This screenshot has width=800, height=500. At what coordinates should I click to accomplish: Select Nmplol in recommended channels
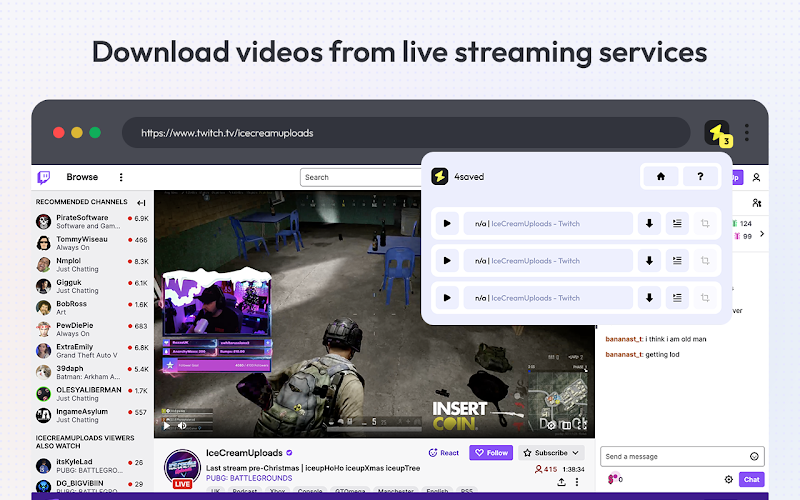click(x=92, y=264)
